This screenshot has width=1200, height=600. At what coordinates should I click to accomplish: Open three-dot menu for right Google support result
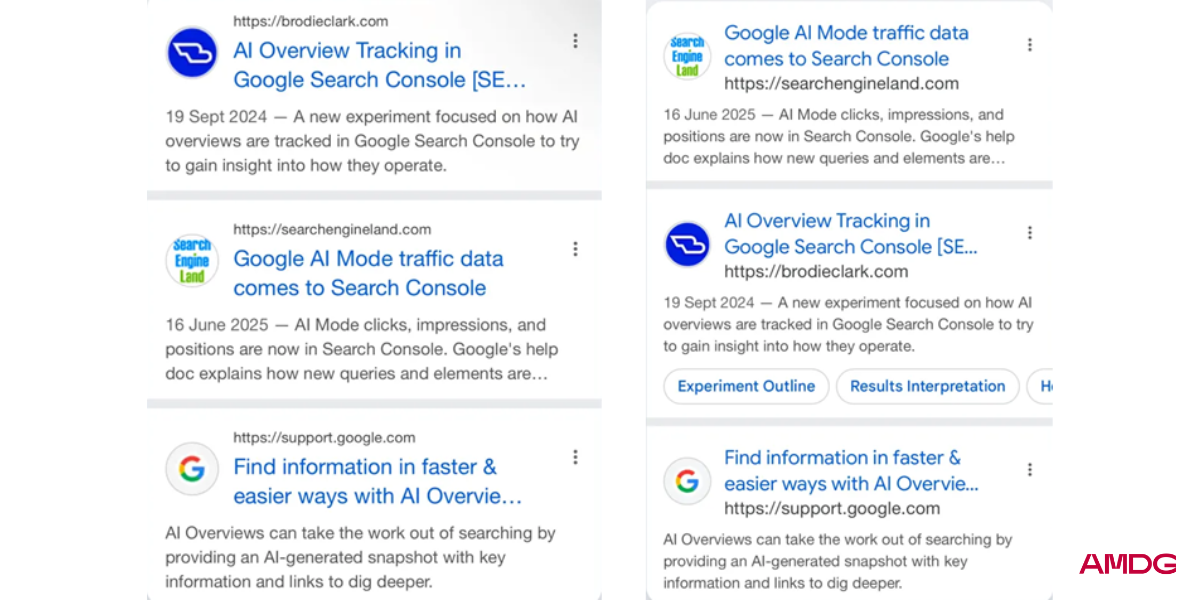pos(1029,469)
